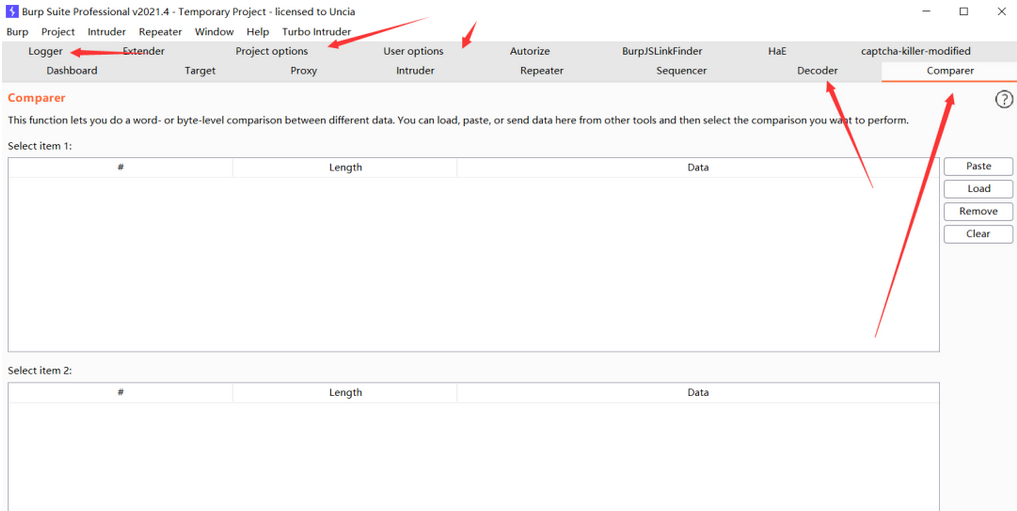Maximize the Burp Suite window

(x=964, y=11)
